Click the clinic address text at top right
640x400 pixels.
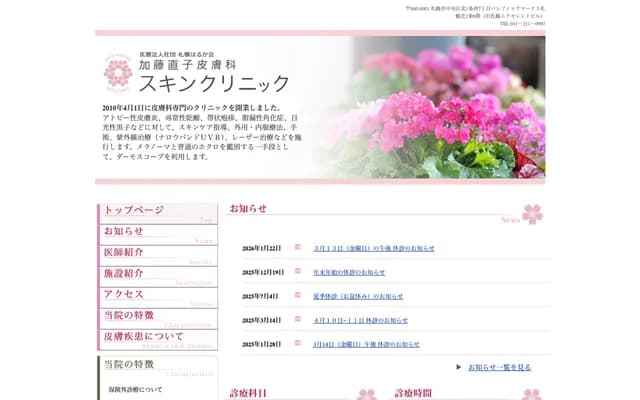tap(475, 12)
